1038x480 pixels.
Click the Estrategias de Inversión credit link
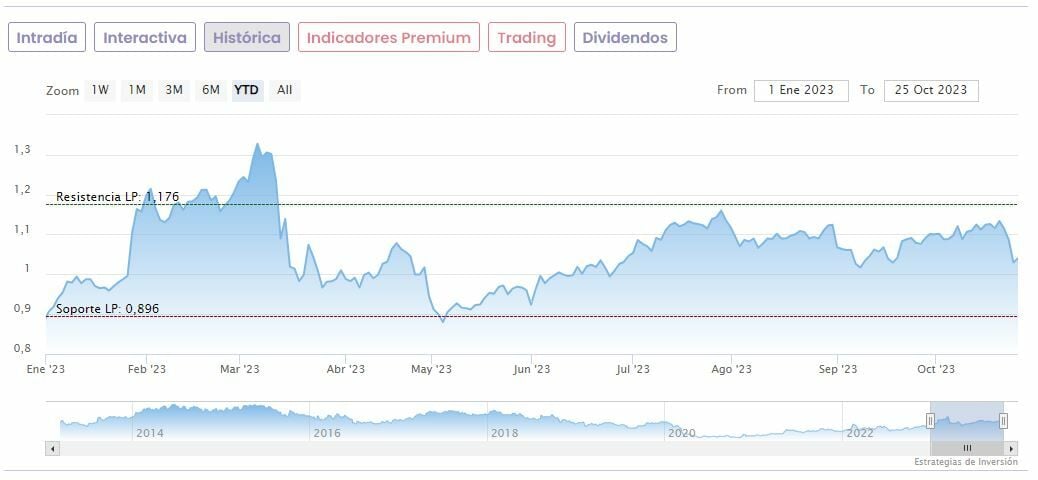pos(965,462)
